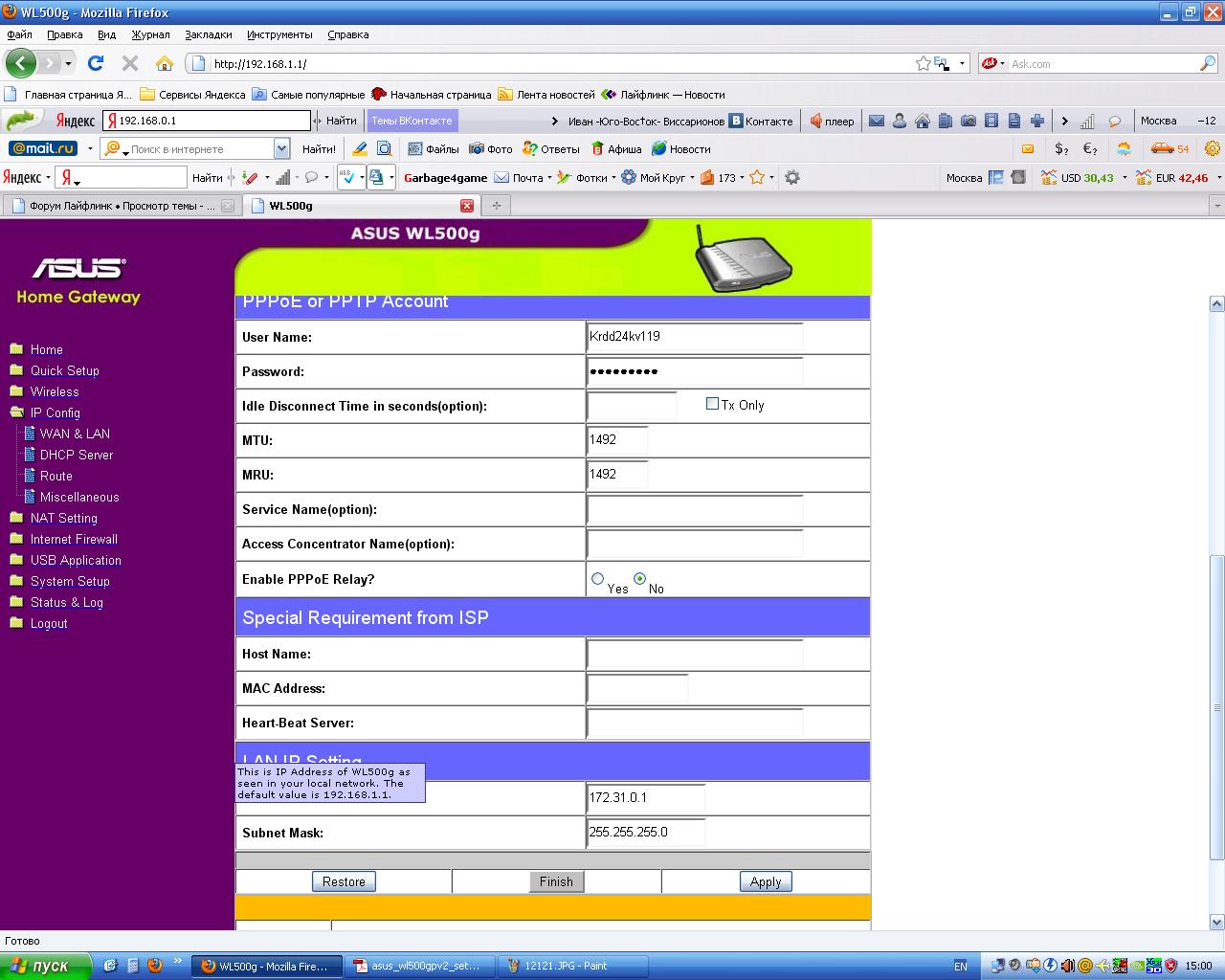The height and width of the screenshot is (980, 1225).
Task: Stop loading with the X icon
Action: [130, 63]
